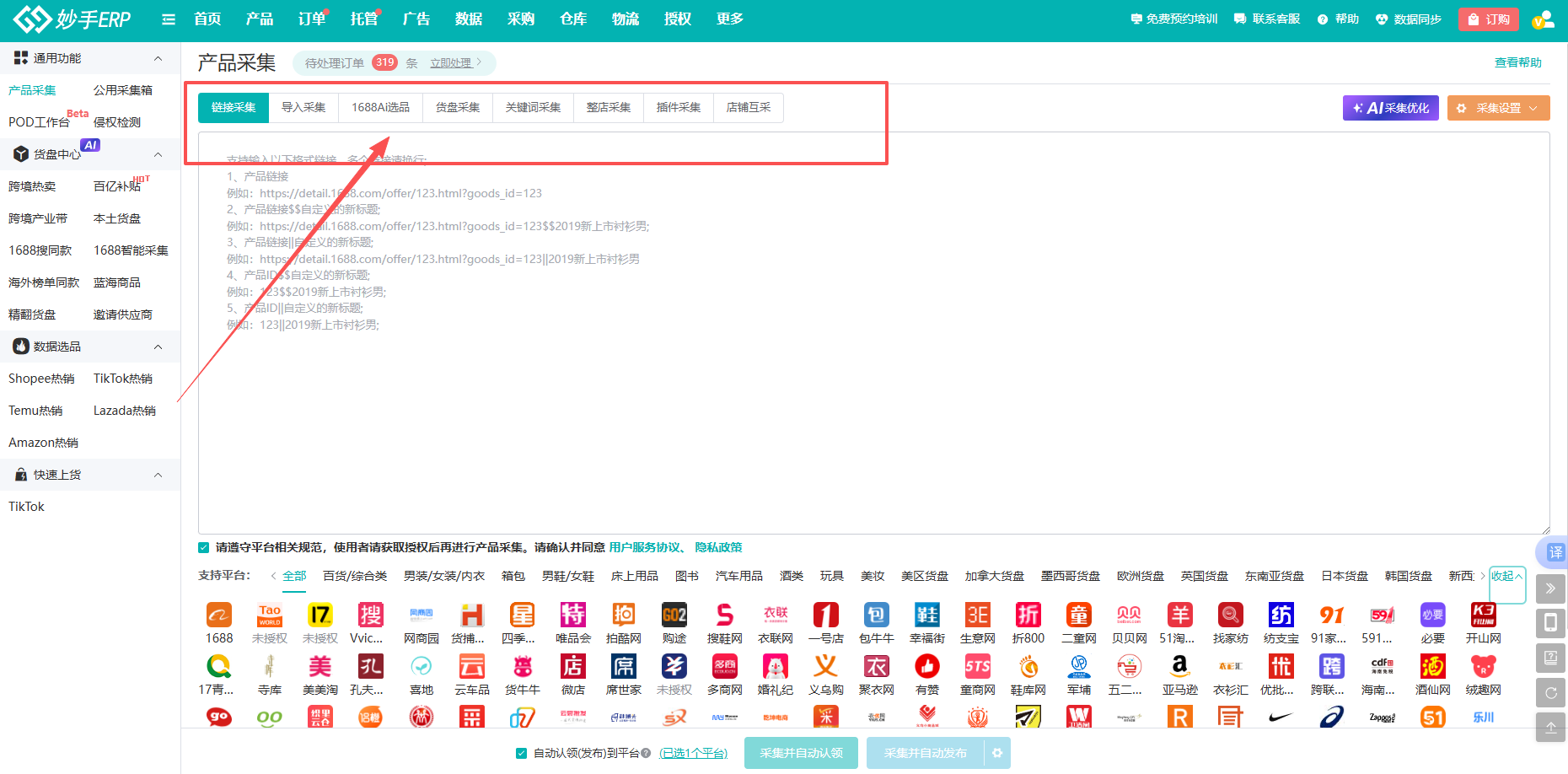Click the 1688 platform icon
This screenshot has height=774, width=1568.
click(219, 615)
